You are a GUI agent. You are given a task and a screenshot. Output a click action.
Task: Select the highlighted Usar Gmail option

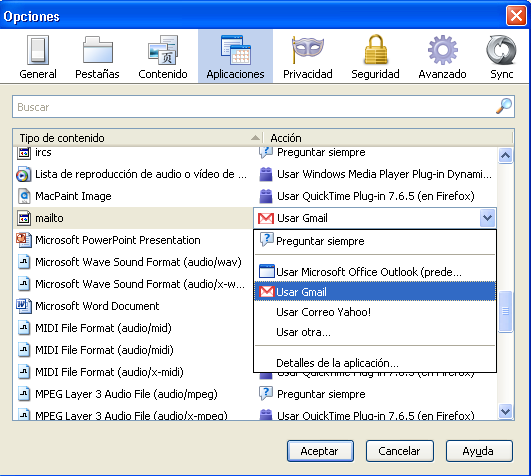click(x=375, y=291)
